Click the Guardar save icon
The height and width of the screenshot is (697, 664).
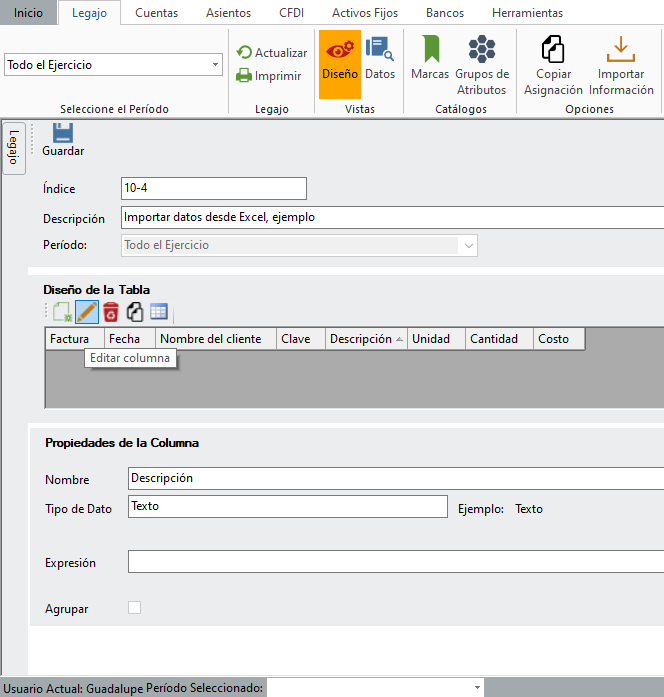tap(62, 134)
